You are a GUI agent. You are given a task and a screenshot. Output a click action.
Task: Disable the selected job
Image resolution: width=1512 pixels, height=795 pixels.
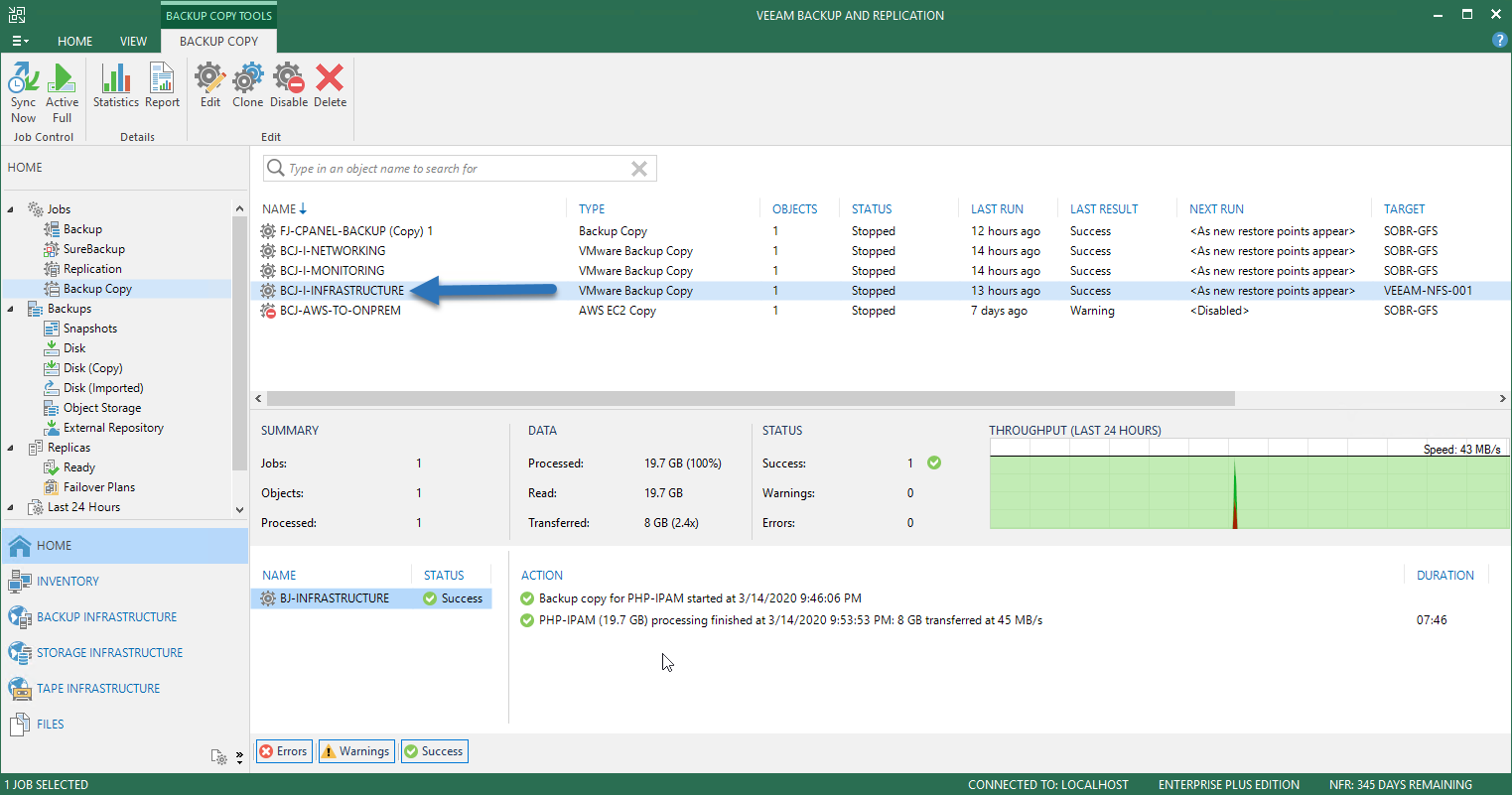(x=289, y=86)
